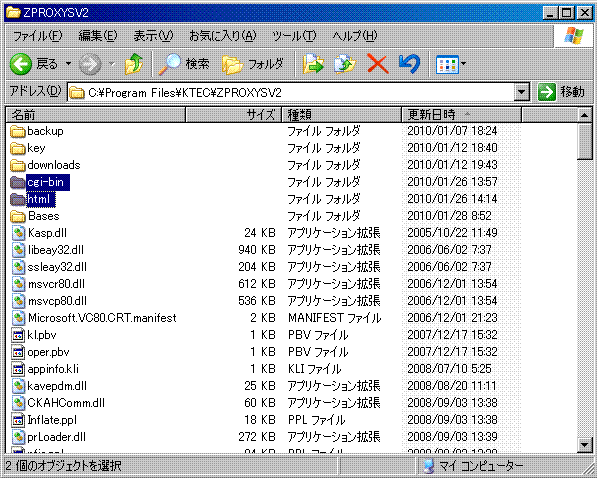The height and width of the screenshot is (478, 597).
Task: Toggle the Folders (フォルダ) pane button
Action: 253,64
